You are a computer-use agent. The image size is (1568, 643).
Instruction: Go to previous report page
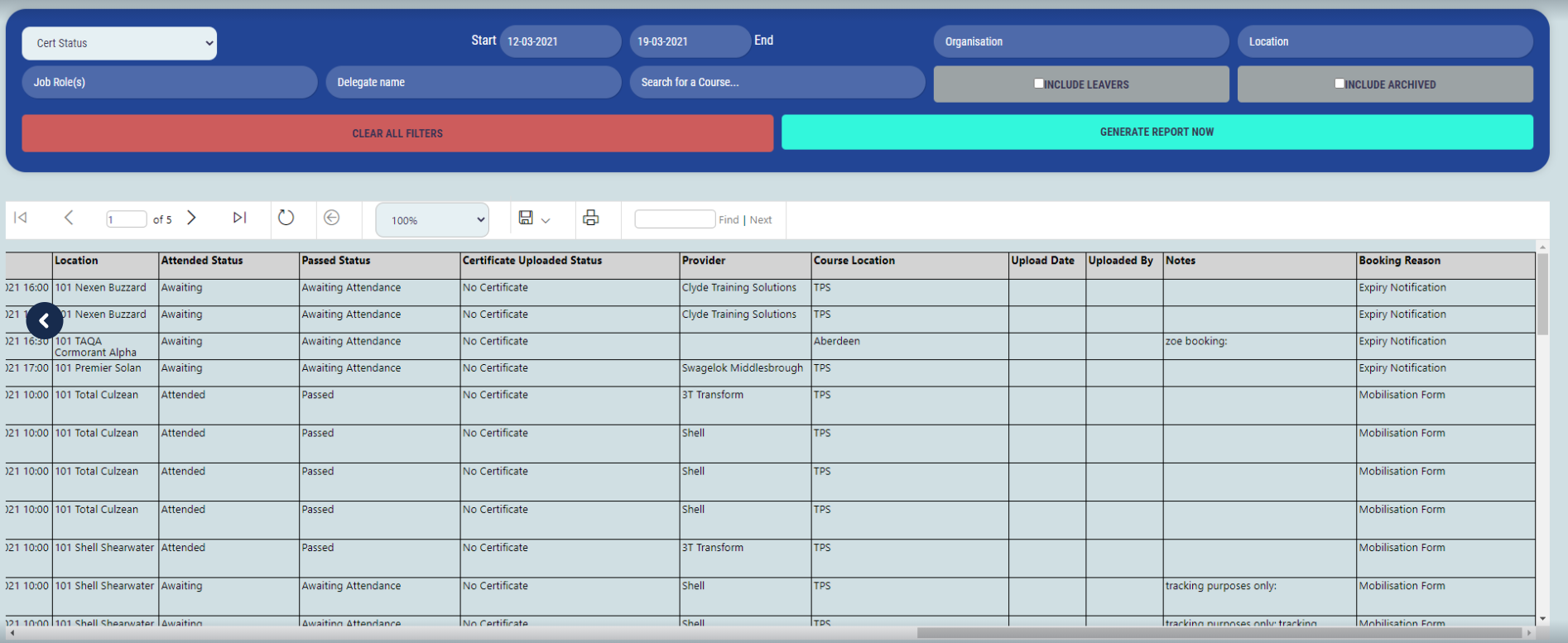point(69,218)
